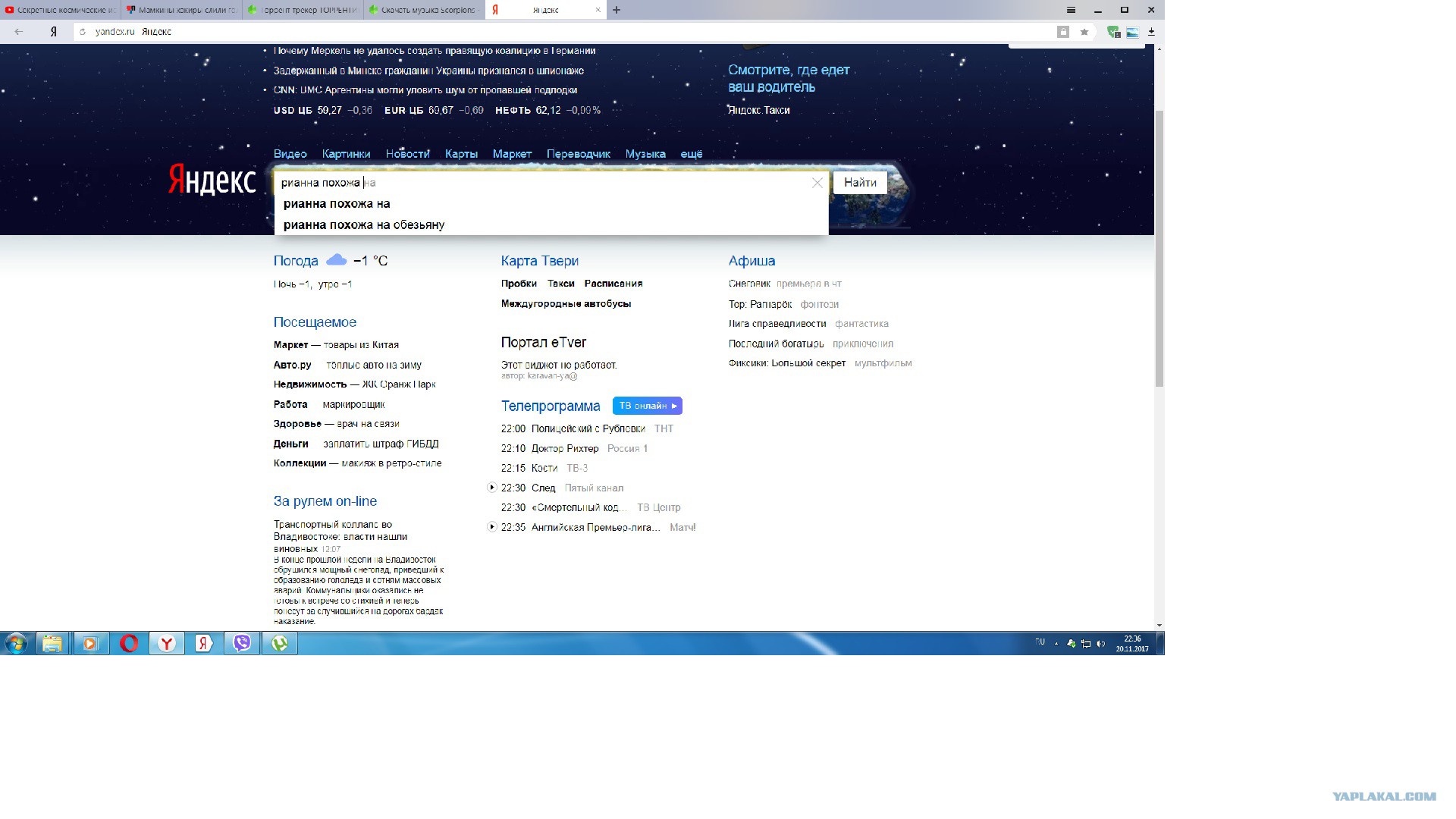Image resolution: width=1456 pixels, height=819 pixels.
Task: Open the Телепрограмма heading link
Action: 551,406
